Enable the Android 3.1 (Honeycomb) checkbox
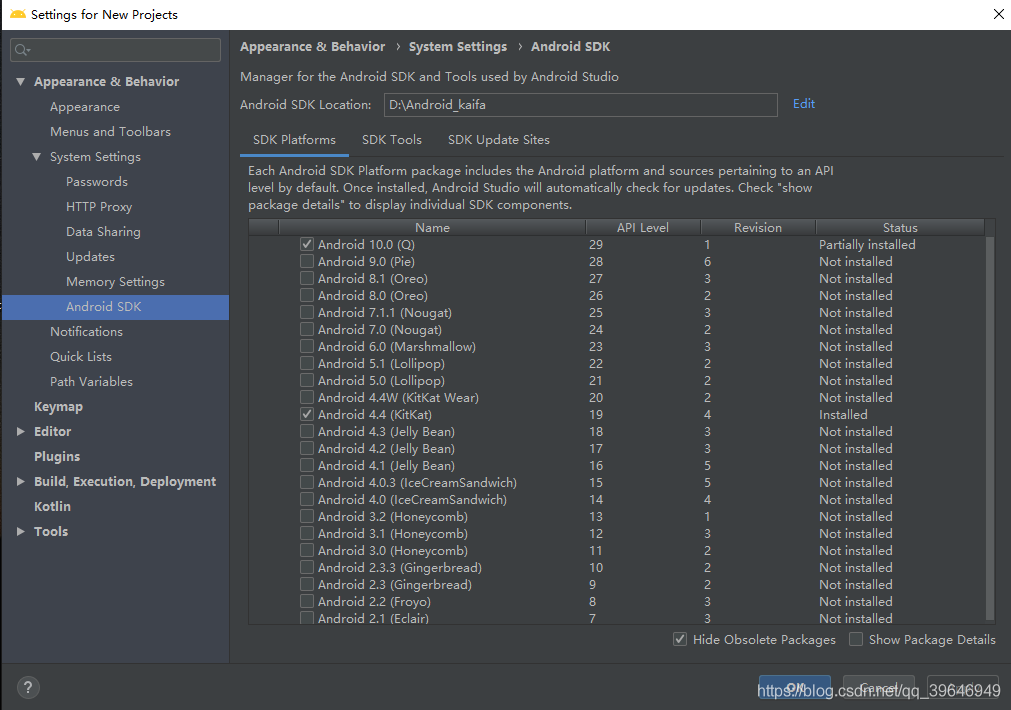1011x710 pixels. [307, 533]
